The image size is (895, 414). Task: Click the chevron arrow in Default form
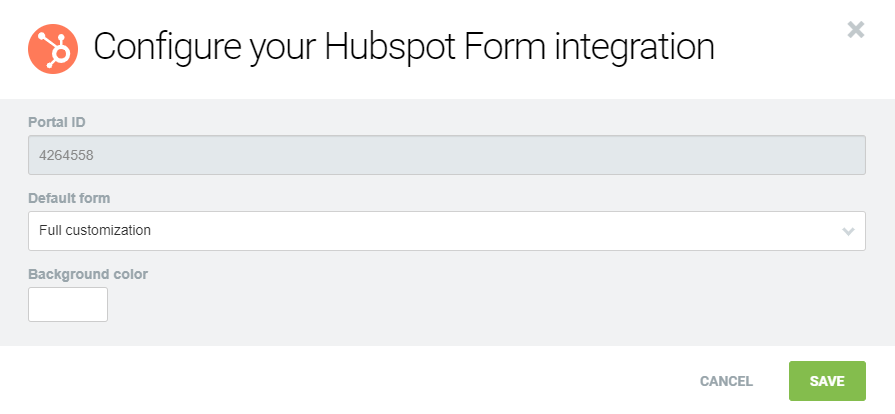pyautogui.click(x=849, y=231)
